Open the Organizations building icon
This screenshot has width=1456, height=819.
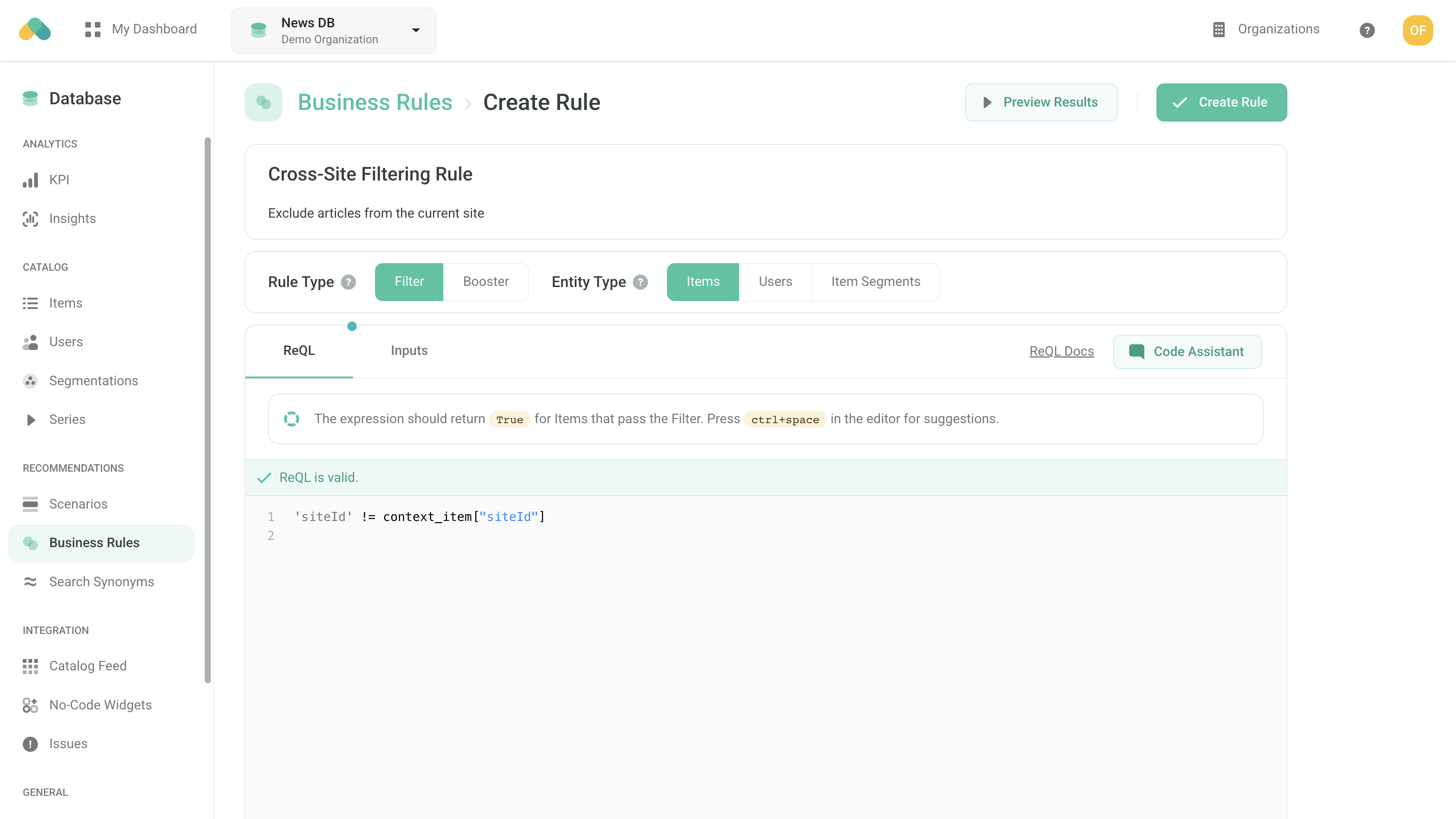click(1219, 30)
